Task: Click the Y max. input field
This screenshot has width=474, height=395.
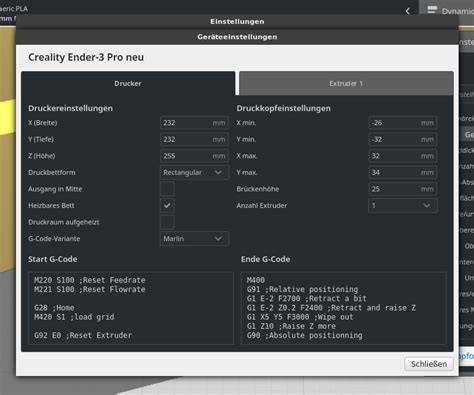Action: coord(403,172)
